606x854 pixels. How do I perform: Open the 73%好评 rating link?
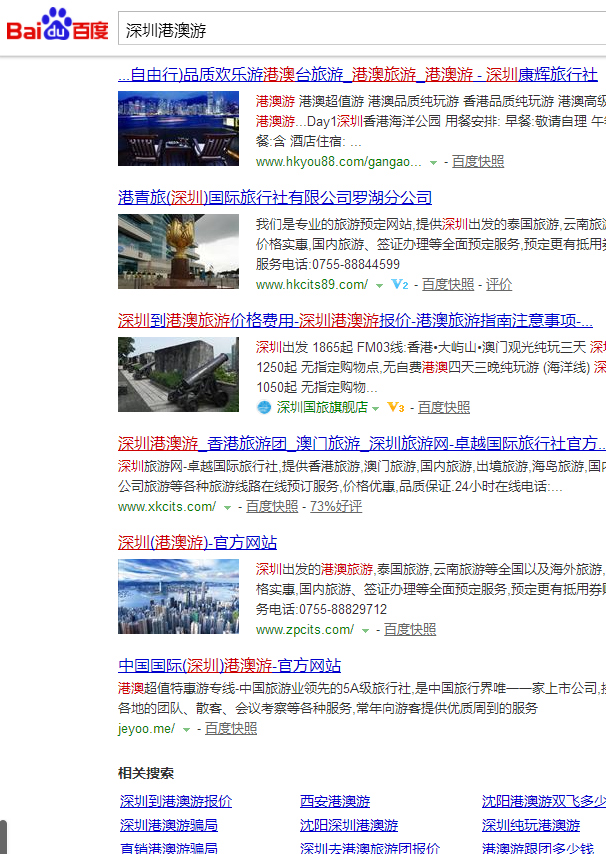pos(336,507)
